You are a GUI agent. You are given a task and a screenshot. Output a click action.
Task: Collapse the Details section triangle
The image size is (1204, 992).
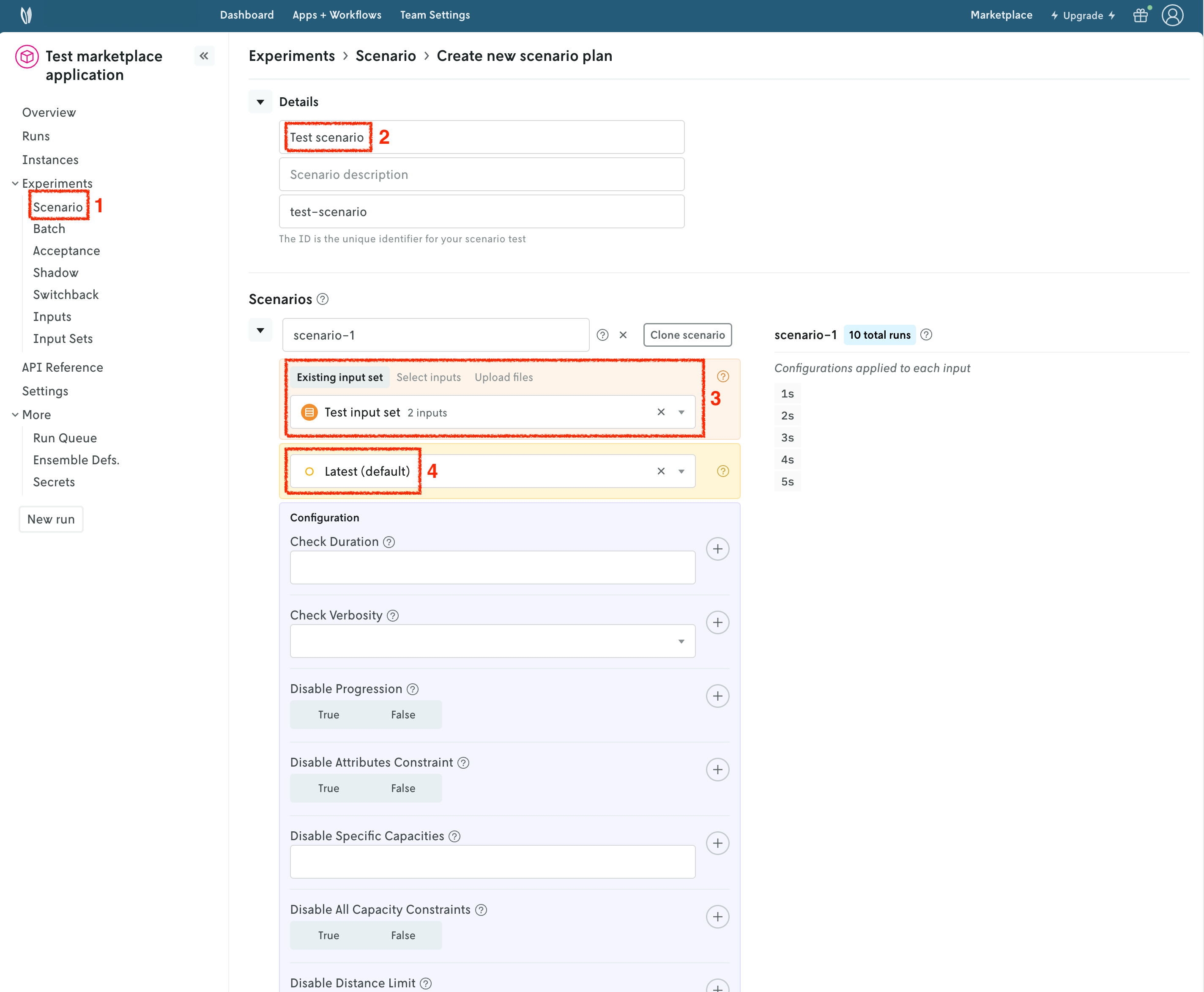click(x=260, y=102)
